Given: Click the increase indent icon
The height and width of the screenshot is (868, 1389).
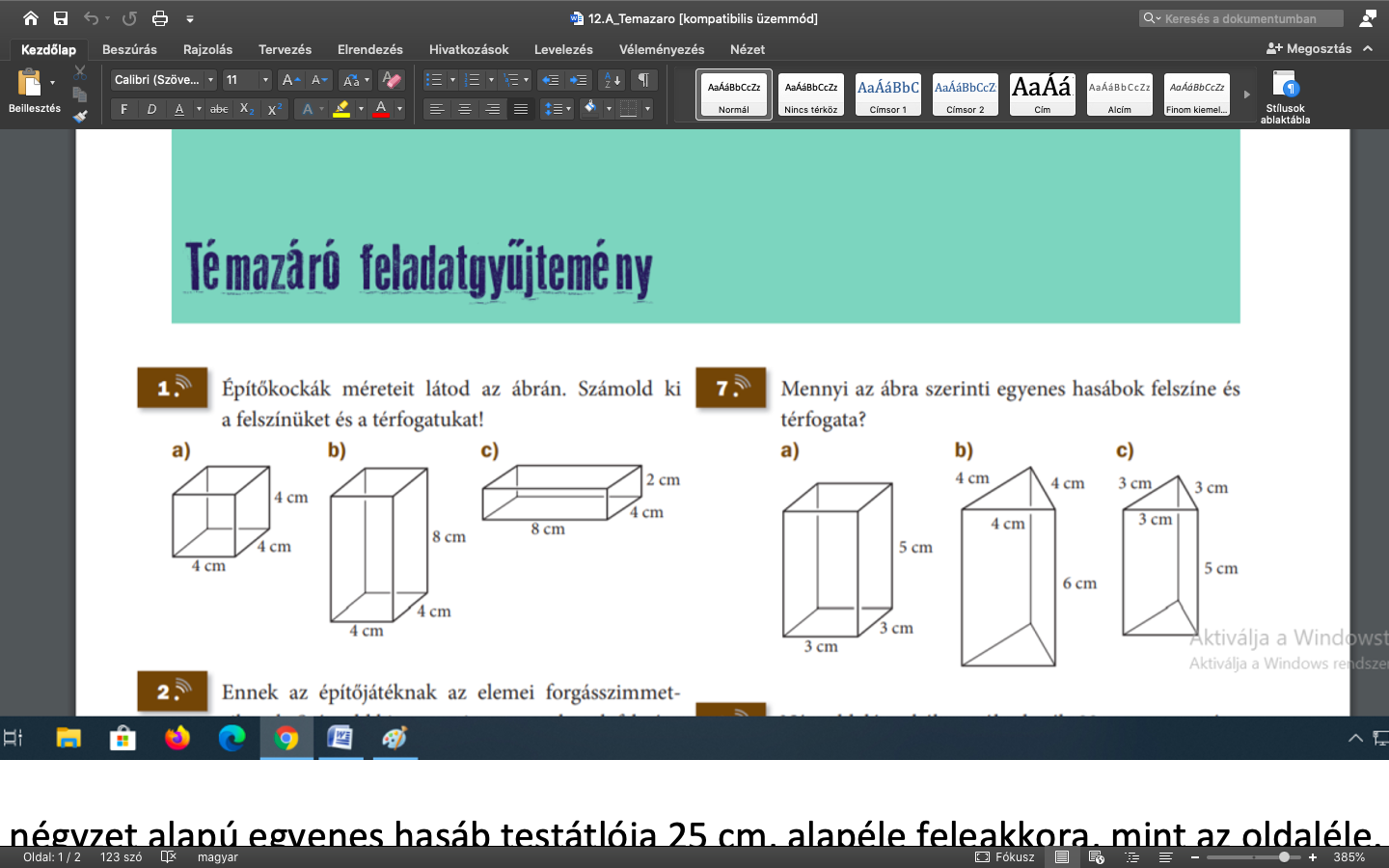Looking at the screenshot, I should point(578,80).
